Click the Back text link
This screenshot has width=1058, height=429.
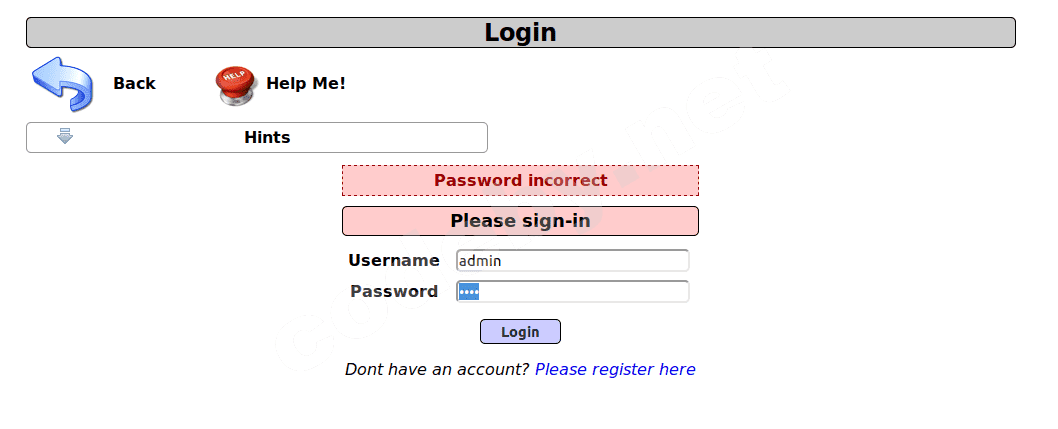pyautogui.click(x=134, y=84)
